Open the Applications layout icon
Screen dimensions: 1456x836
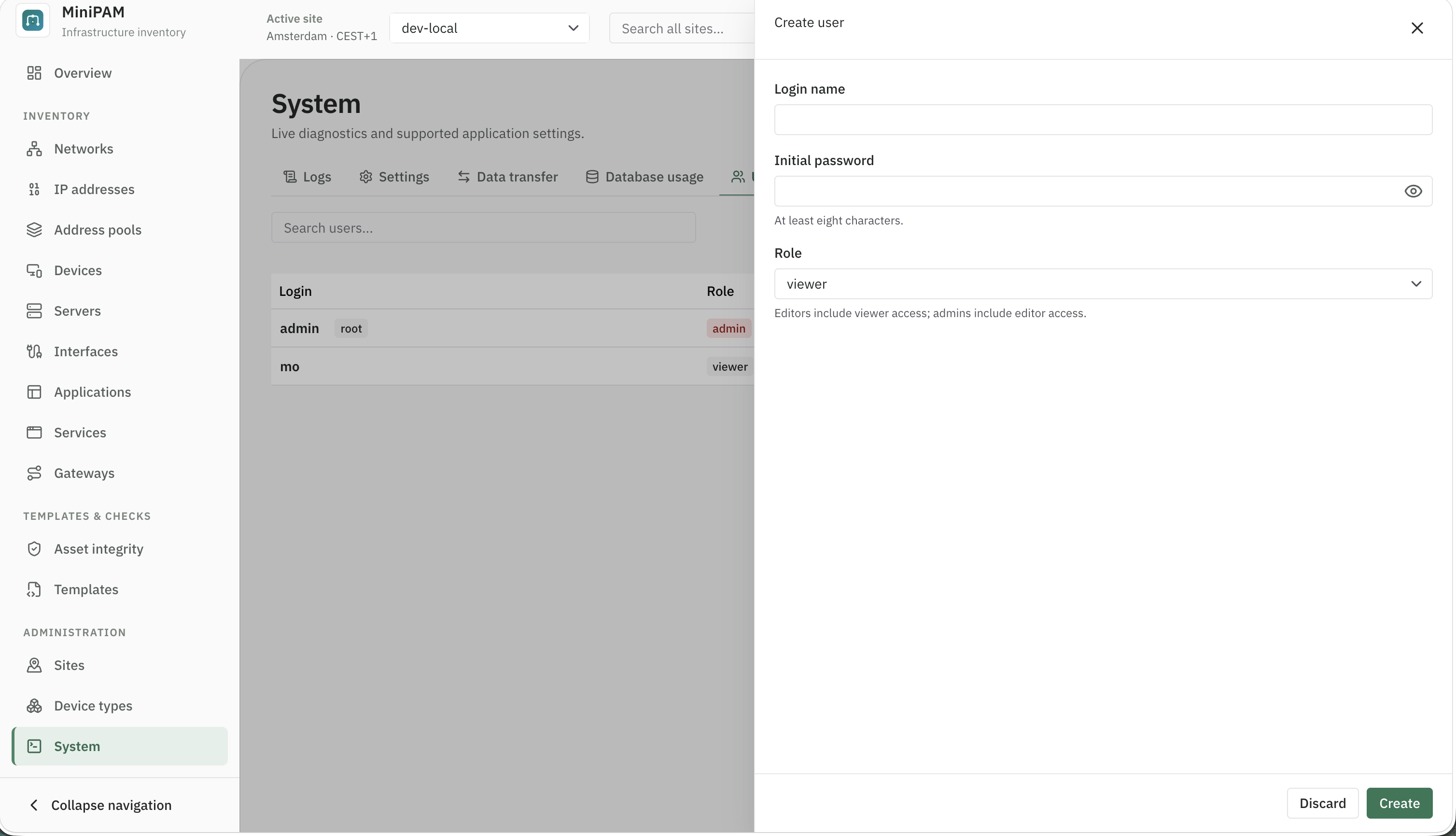coord(34,392)
